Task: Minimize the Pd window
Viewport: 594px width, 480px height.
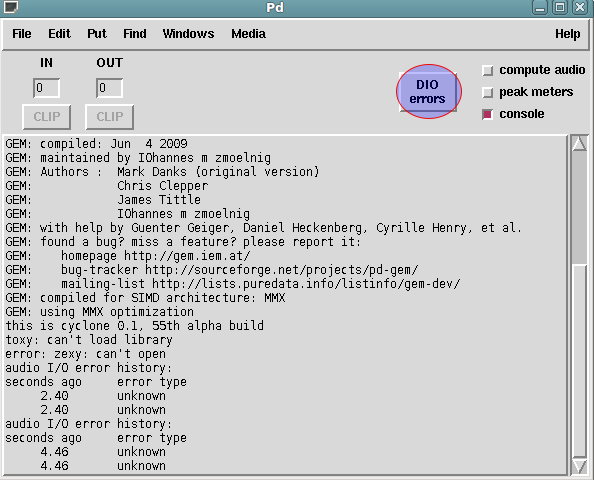Action: coord(540,7)
